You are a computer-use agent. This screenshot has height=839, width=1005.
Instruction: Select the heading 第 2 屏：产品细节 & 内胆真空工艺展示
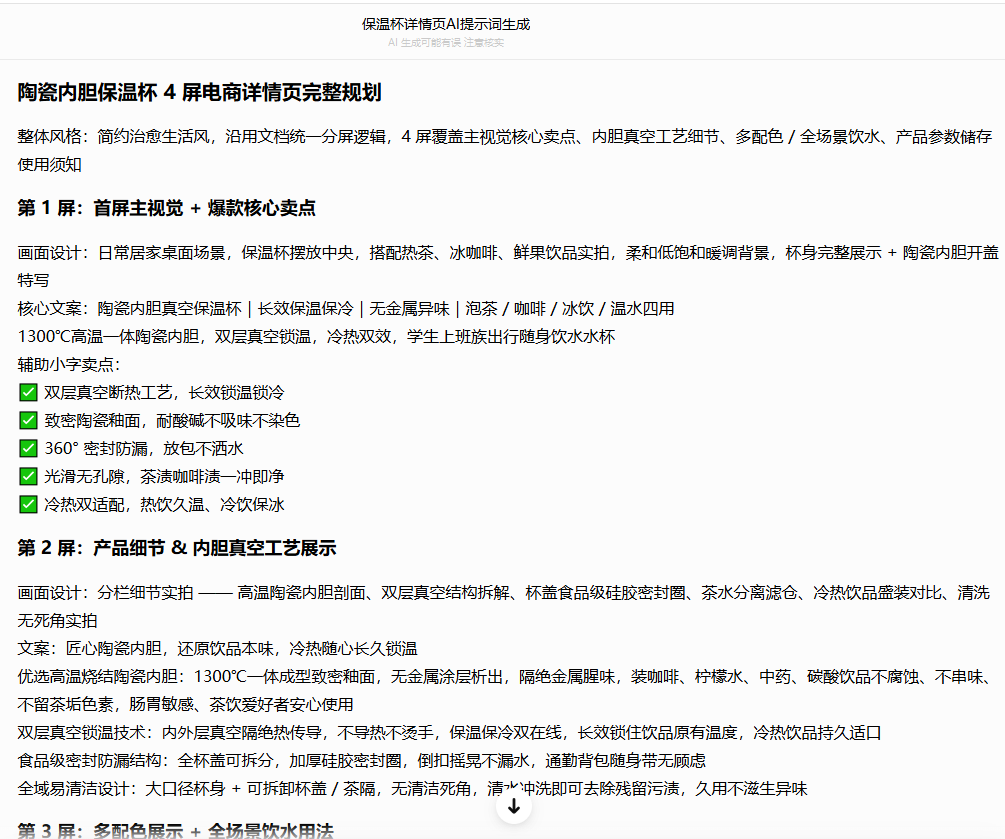click(177, 548)
